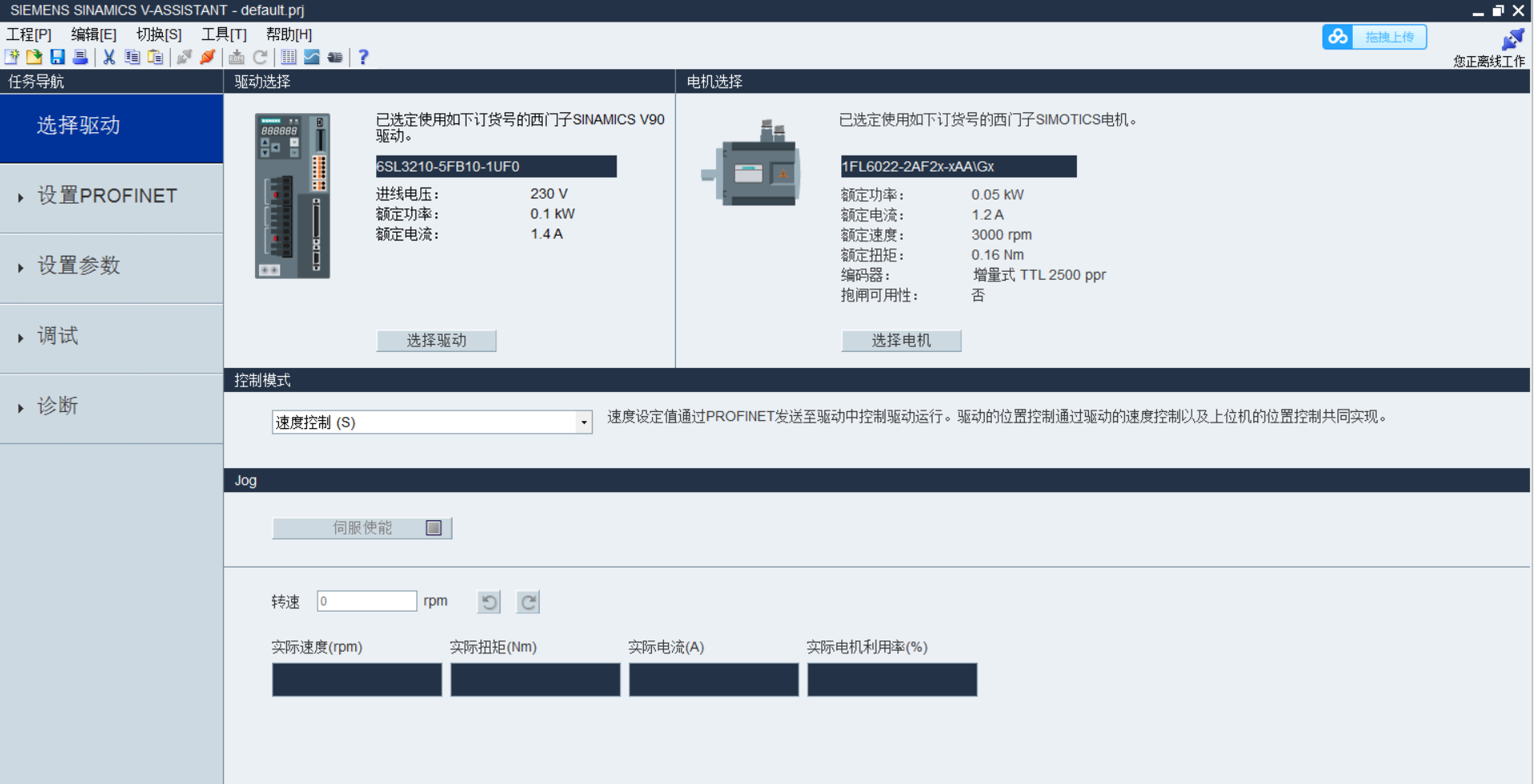Click the 选择驱动 button under drive info
Viewport: 1534px width, 784px height.
pos(436,341)
